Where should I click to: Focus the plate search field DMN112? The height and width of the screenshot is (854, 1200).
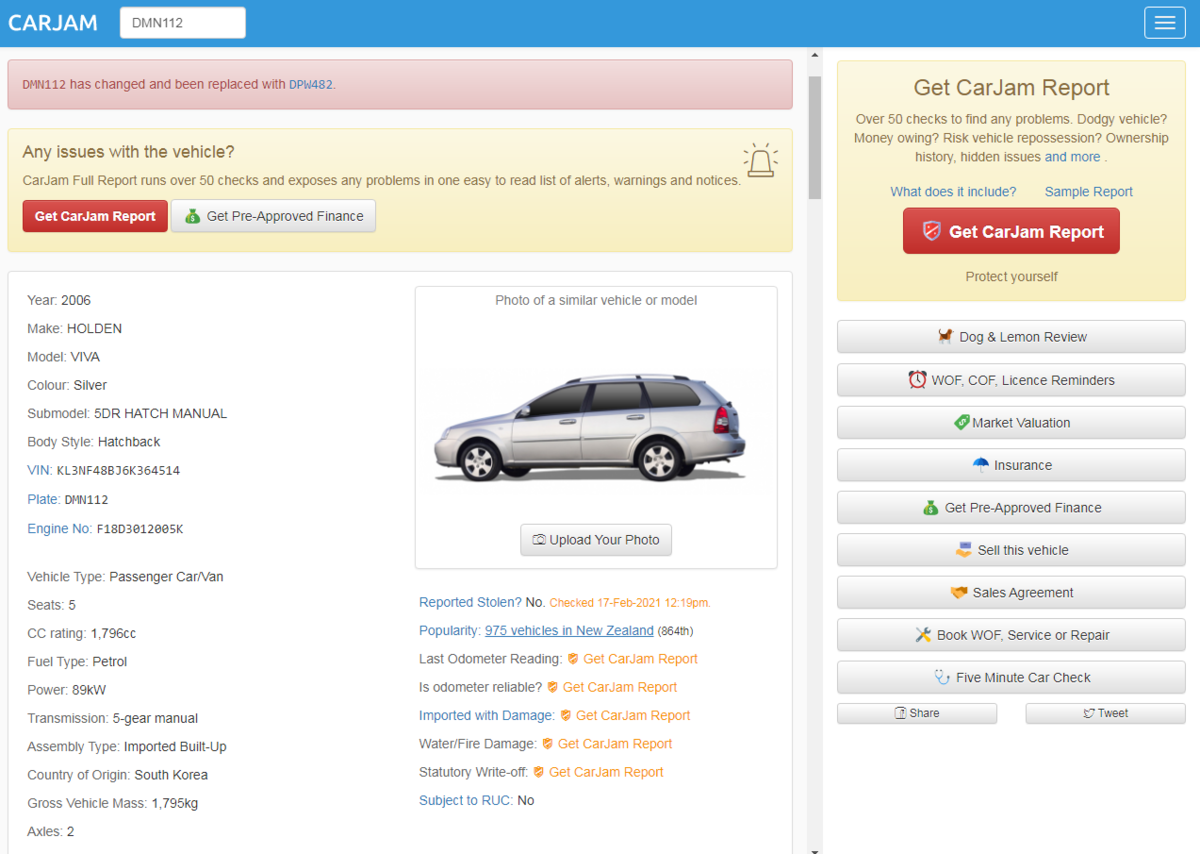(x=183, y=23)
